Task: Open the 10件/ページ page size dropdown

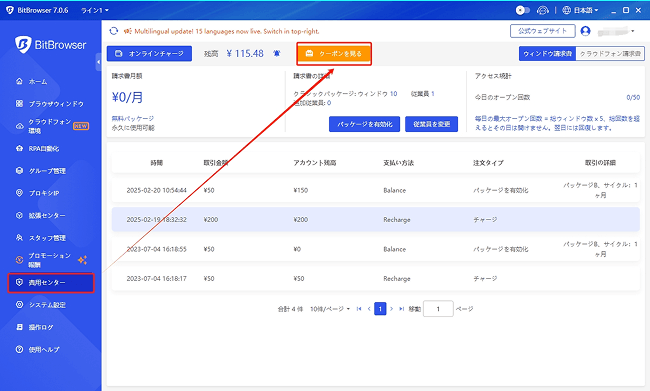Action: click(x=330, y=309)
